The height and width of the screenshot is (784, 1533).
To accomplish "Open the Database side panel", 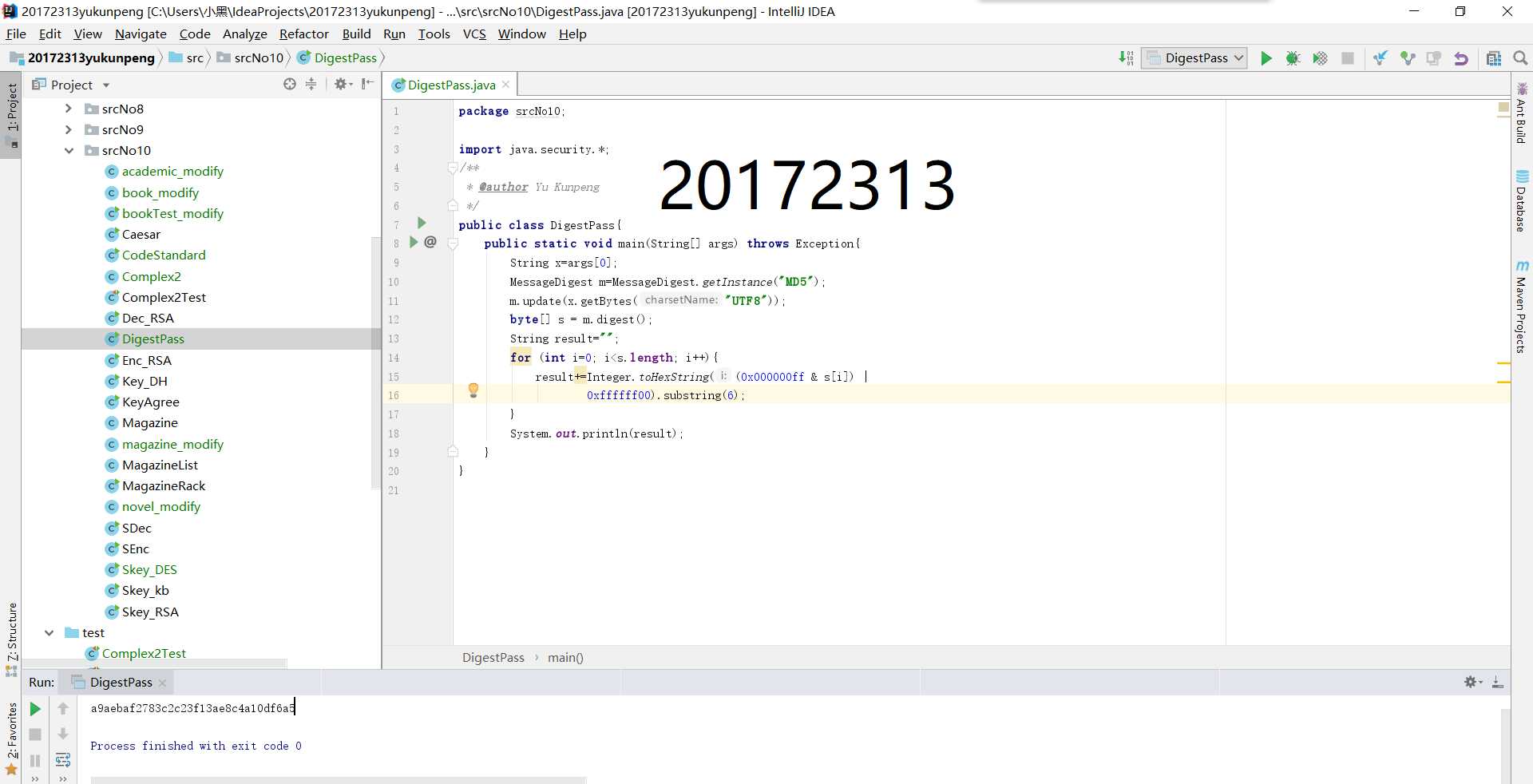I will pyautogui.click(x=1522, y=201).
